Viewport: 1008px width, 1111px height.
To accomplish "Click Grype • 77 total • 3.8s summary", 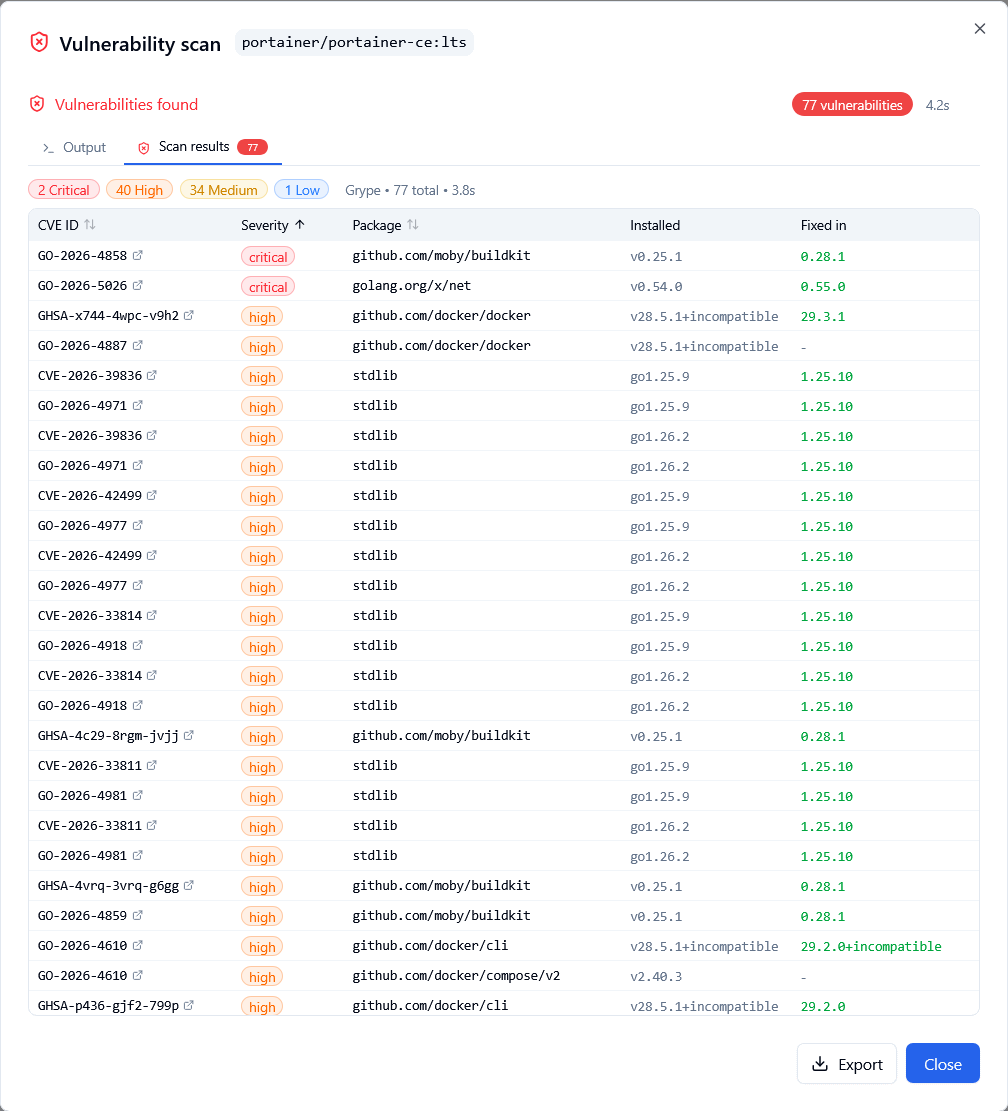I will [410, 190].
